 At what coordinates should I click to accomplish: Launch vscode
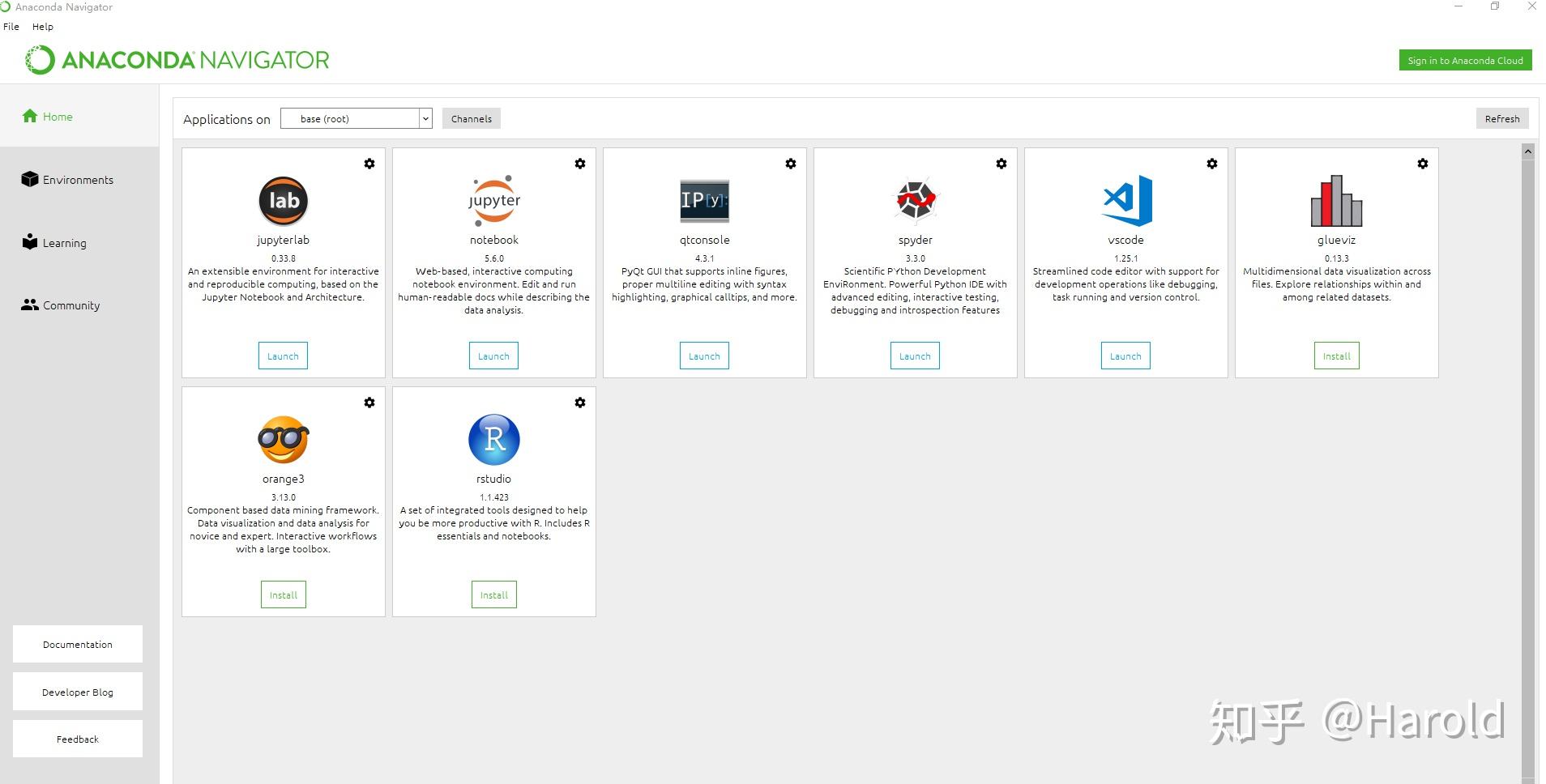[1125, 356]
